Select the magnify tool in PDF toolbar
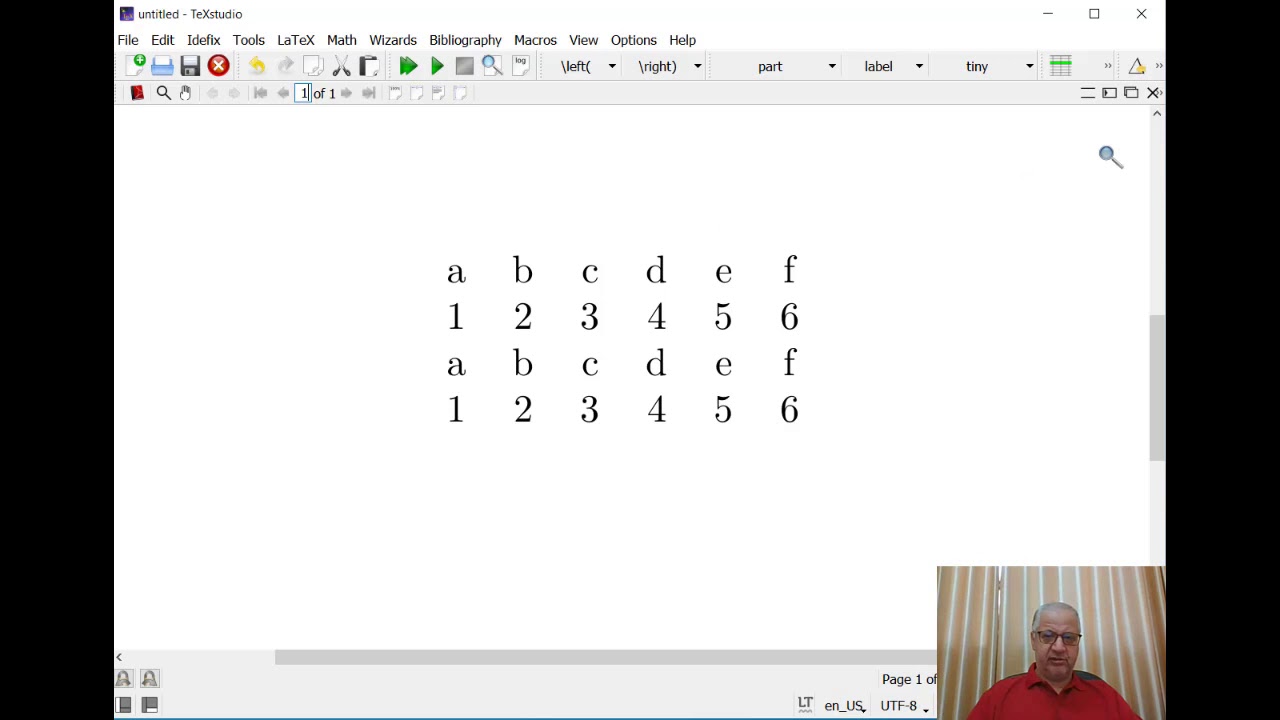Viewport: 1280px width, 720px height. click(163, 93)
